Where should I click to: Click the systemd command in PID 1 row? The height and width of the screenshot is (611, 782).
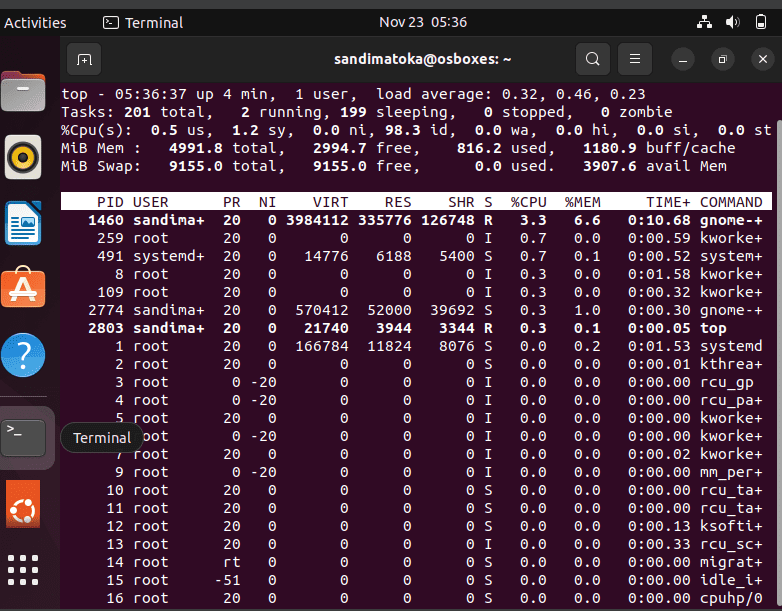(731, 346)
